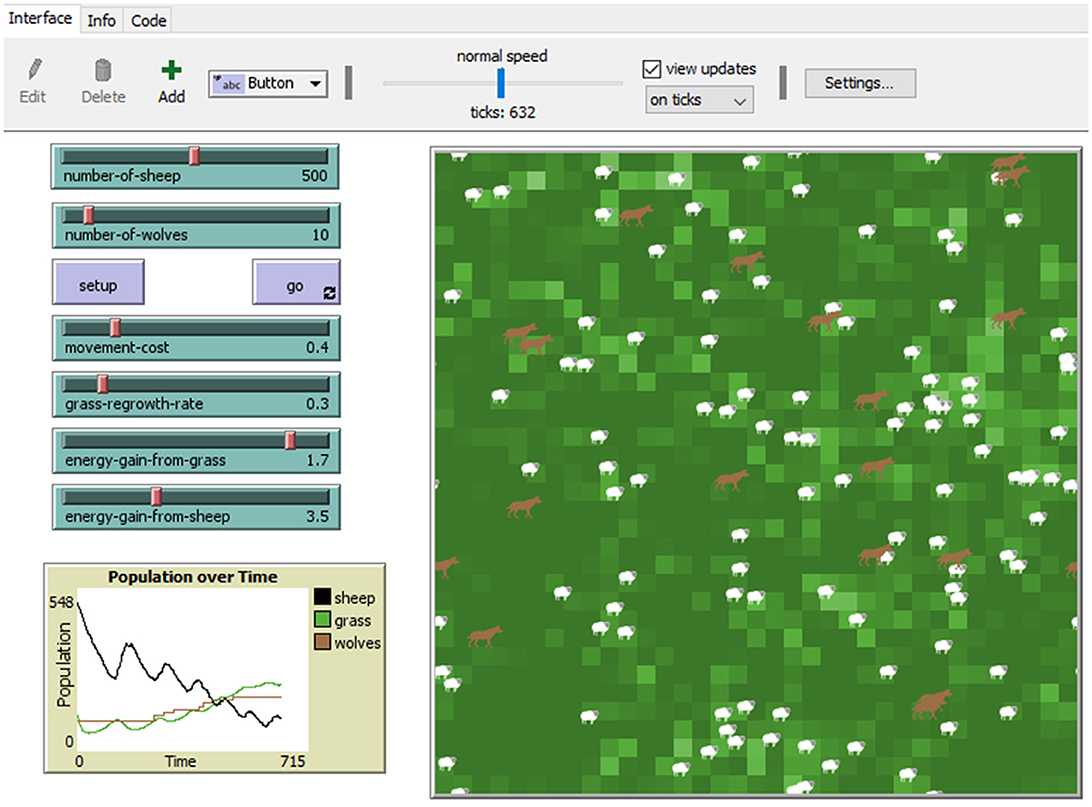Image resolution: width=1092 pixels, height=807 pixels.
Task: Click the Edit pencil icon
Action: pyautogui.click(x=33, y=71)
